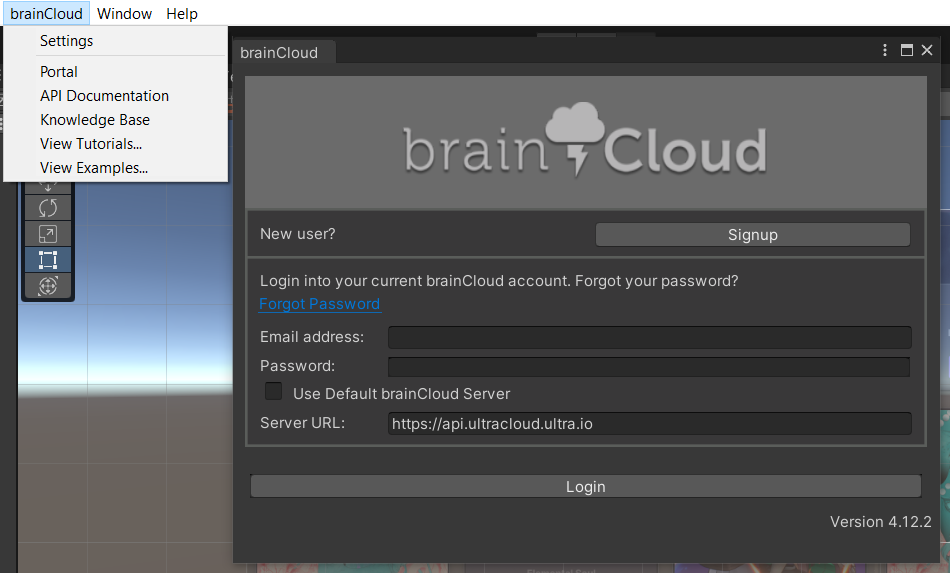Select the Rotate tool in scene toolbar

[48, 208]
